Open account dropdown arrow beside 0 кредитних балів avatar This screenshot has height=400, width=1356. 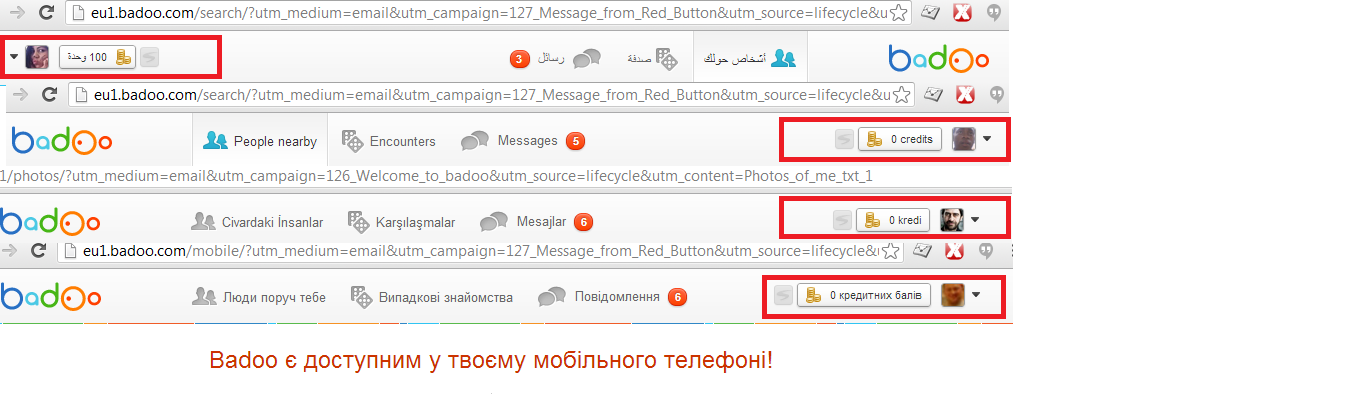(x=976, y=295)
